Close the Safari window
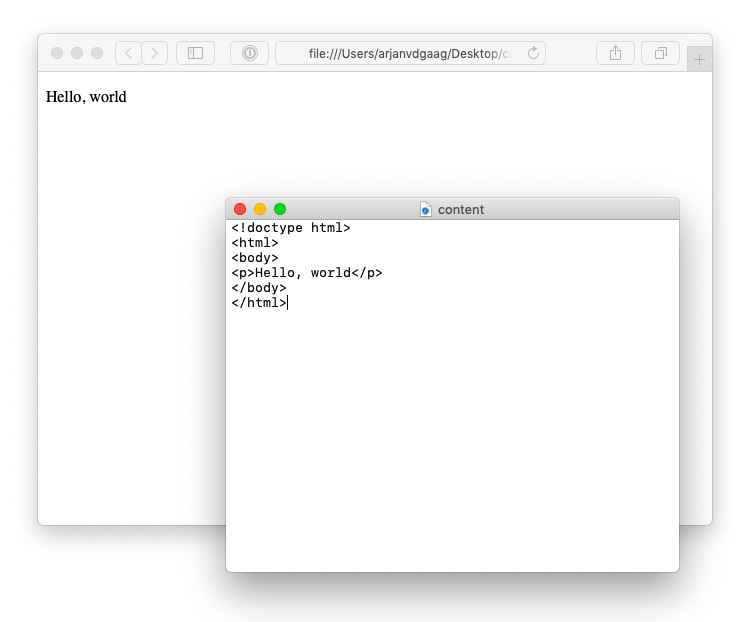The image size is (756, 622). (x=57, y=53)
